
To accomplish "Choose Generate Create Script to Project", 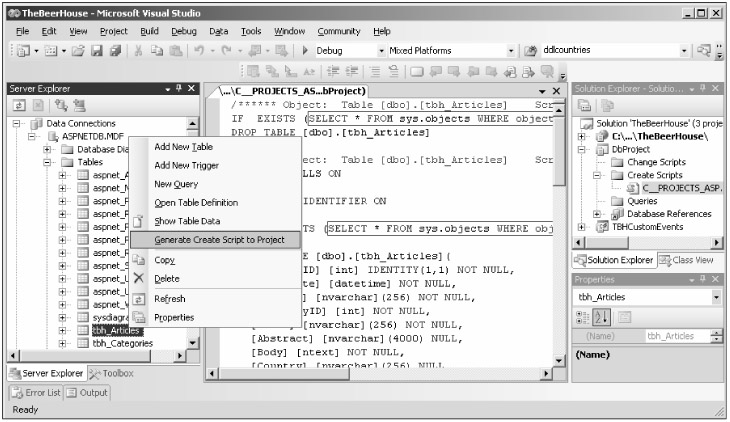I will [x=220, y=240].
